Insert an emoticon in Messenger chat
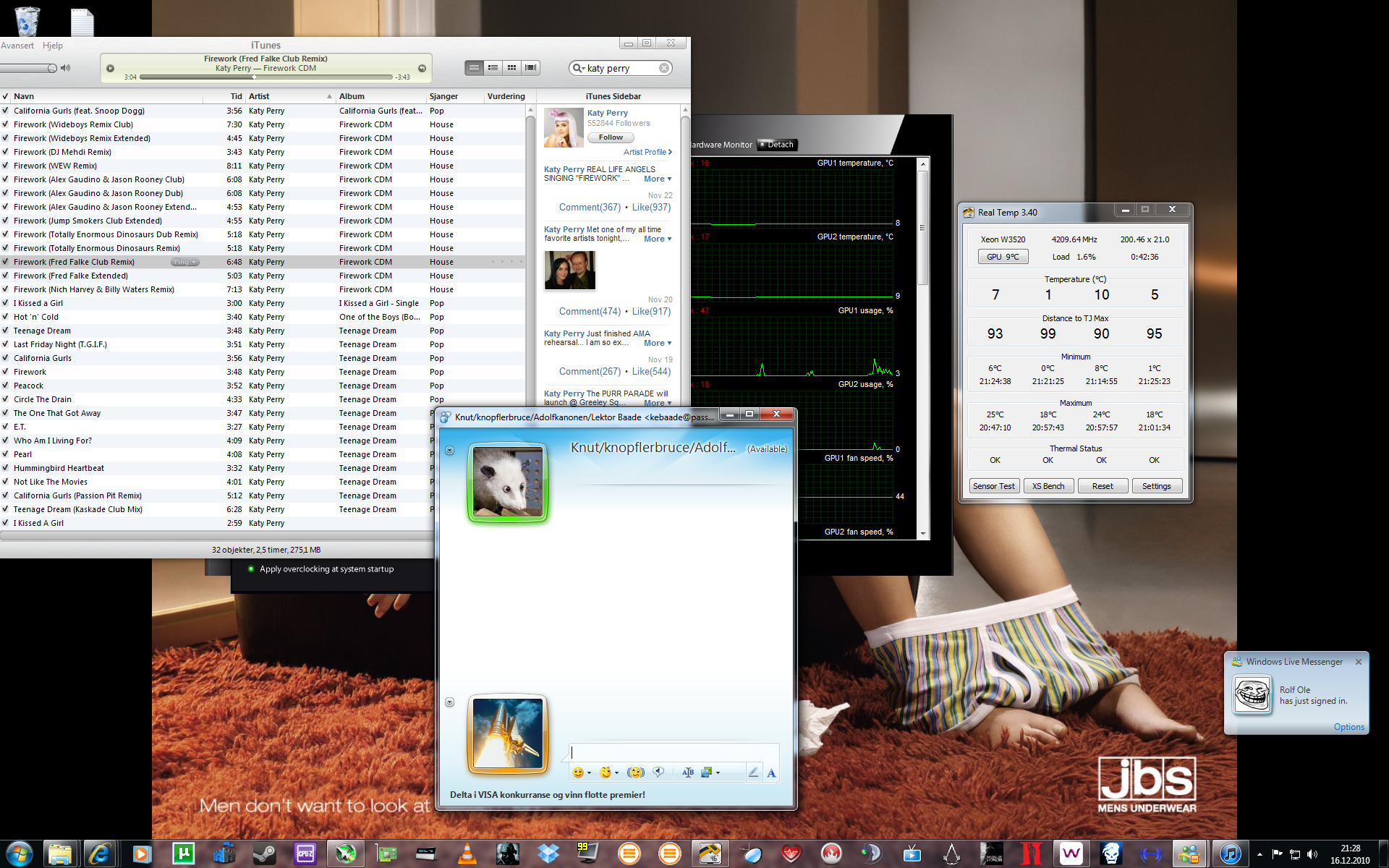Screen dimensions: 1389x868 [x=578, y=773]
